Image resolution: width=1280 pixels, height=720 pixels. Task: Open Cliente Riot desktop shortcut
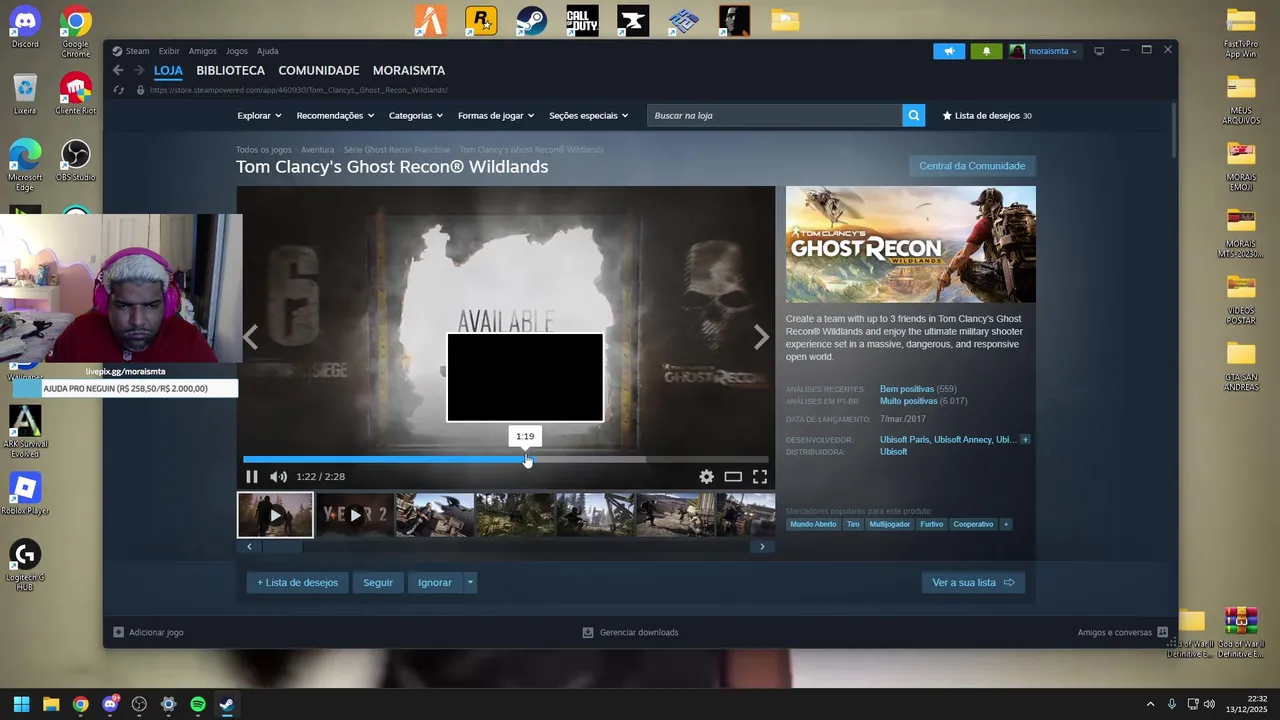pyautogui.click(x=75, y=94)
